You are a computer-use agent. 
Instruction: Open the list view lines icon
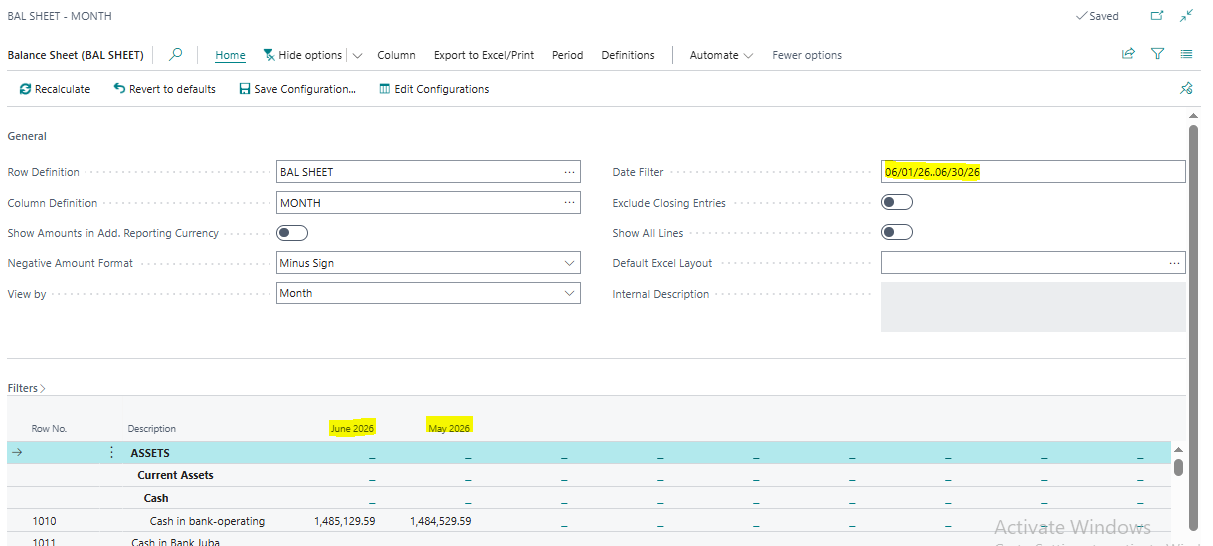point(1186,55)
